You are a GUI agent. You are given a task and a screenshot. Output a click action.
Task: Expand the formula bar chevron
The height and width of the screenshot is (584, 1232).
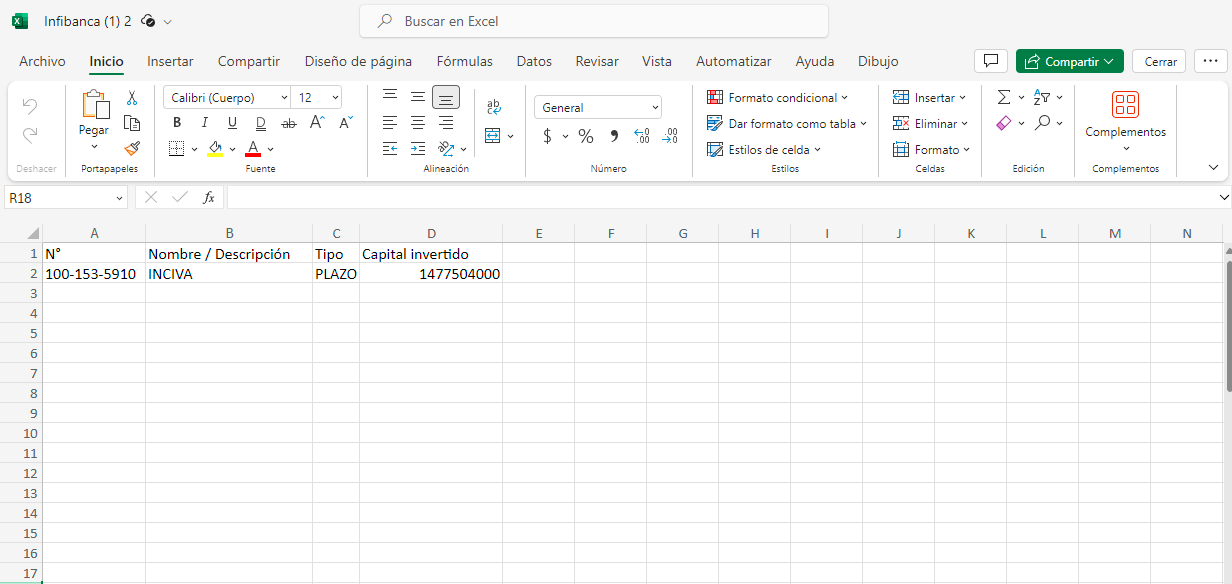tap(1223, 198)
